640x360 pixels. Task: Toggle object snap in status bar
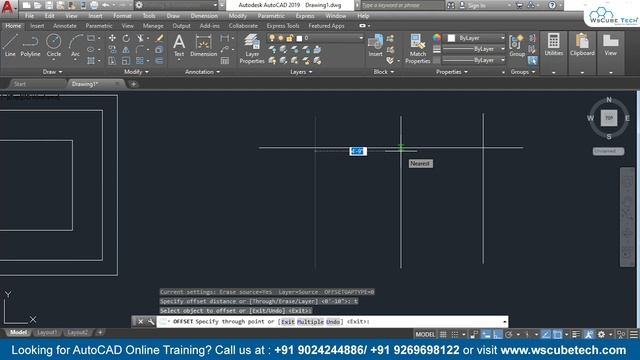point(557,335)
